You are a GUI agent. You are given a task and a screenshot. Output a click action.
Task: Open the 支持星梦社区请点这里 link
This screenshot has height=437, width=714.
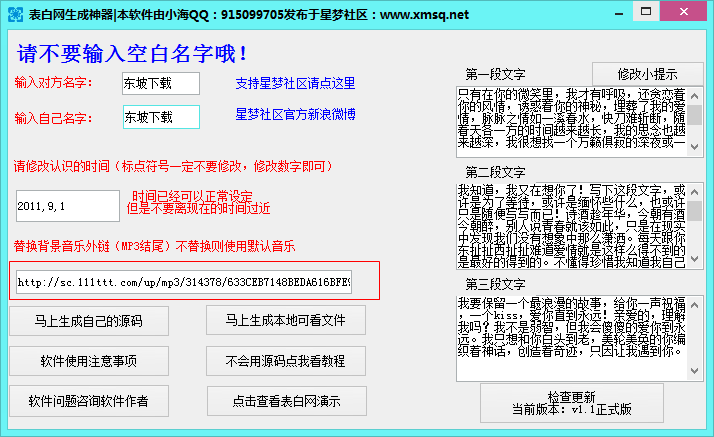point(295,83)
